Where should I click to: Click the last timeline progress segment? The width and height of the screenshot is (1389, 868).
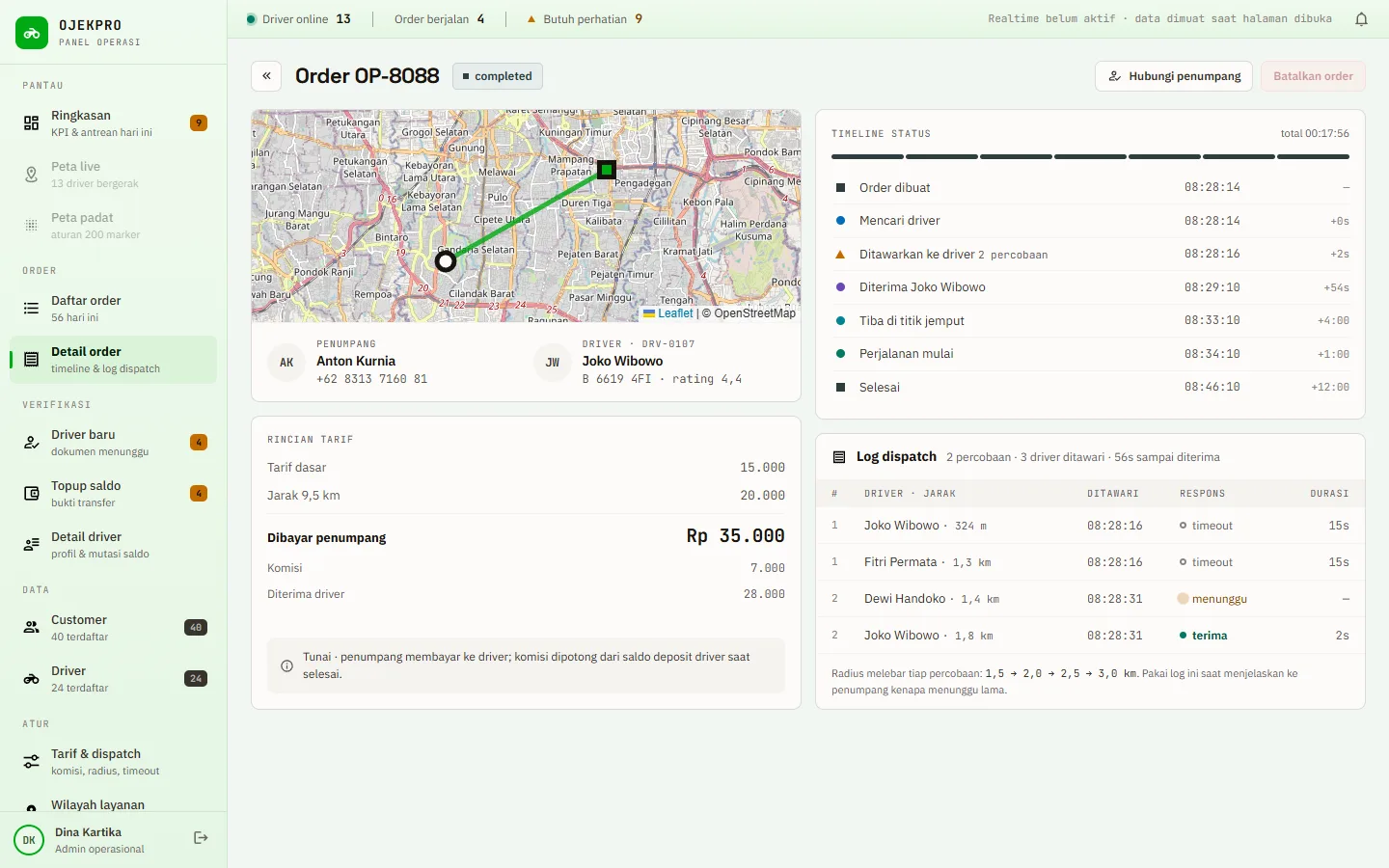pyautogui.click(x=1314, y=156)
